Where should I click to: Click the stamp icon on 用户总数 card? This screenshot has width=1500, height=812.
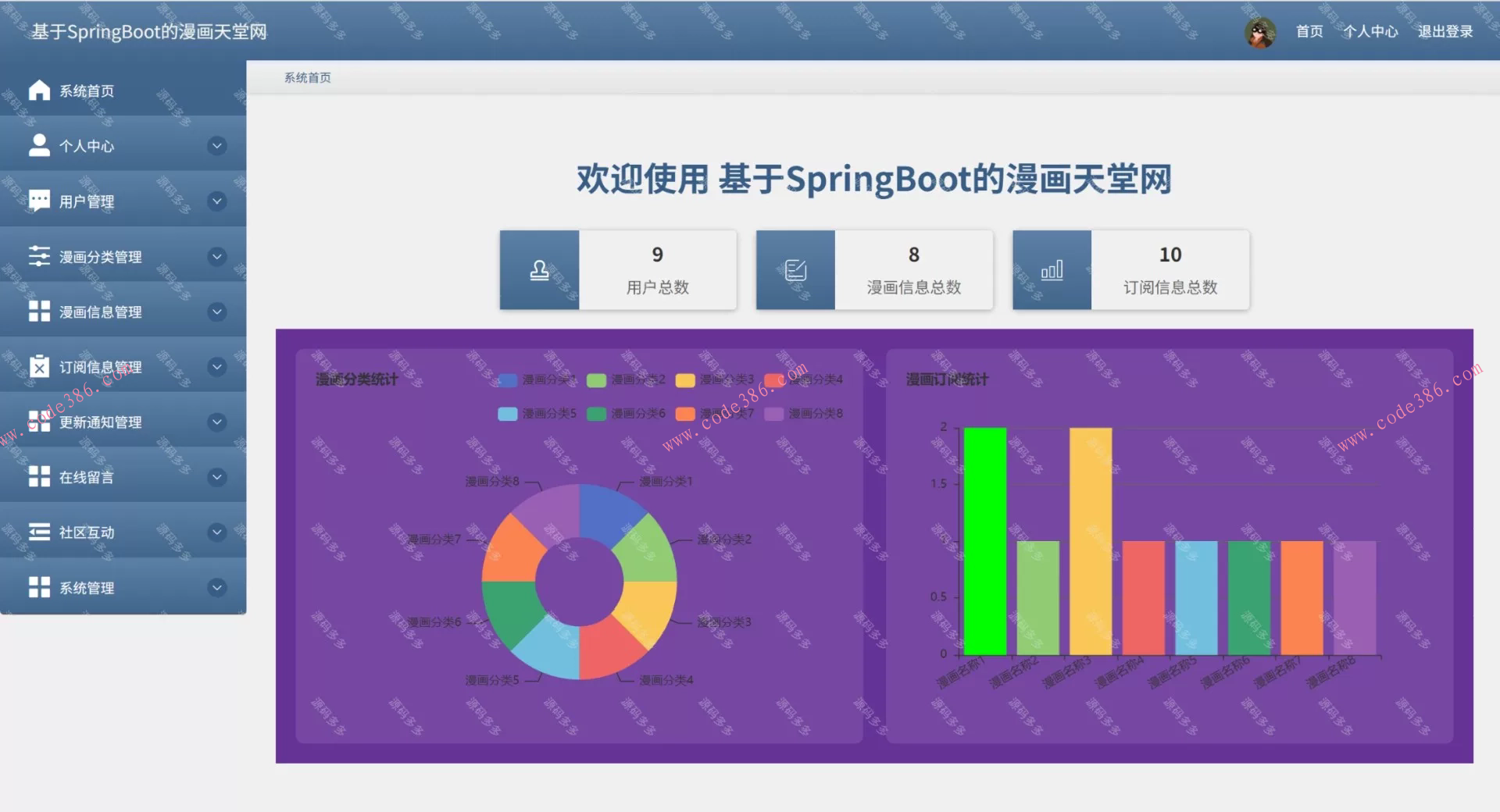pyautogui.click(x=539, y=270)
